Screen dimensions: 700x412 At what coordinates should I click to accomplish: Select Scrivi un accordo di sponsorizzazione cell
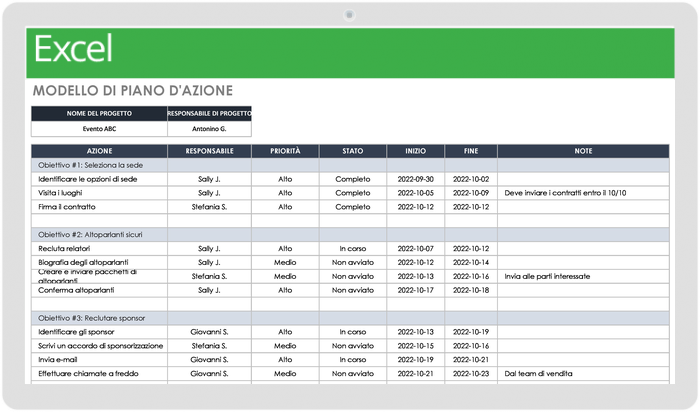tap(99, 345)
